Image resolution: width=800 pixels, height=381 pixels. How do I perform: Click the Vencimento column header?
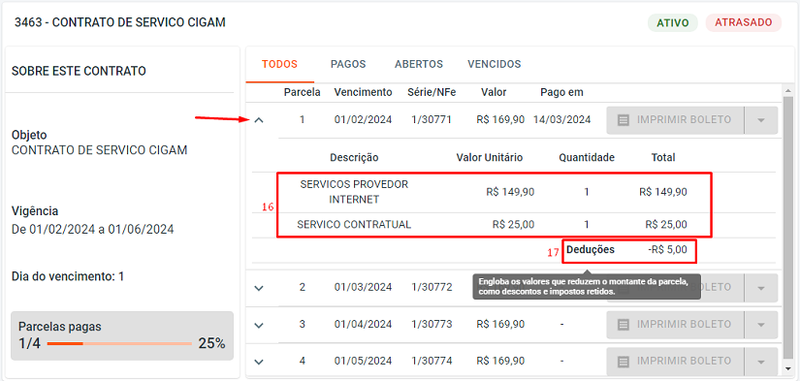(x=363, y=92)
